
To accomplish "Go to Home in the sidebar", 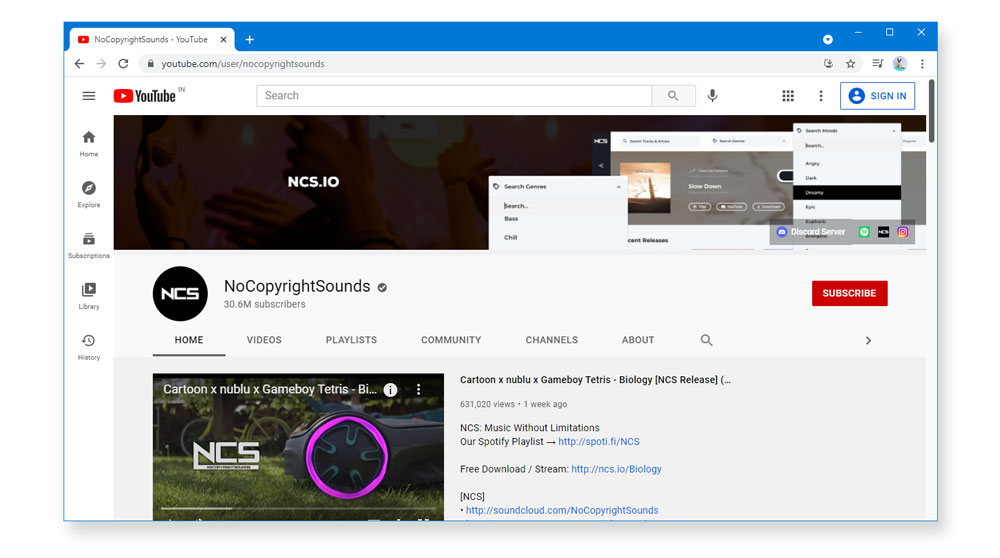I will [89, 143].
